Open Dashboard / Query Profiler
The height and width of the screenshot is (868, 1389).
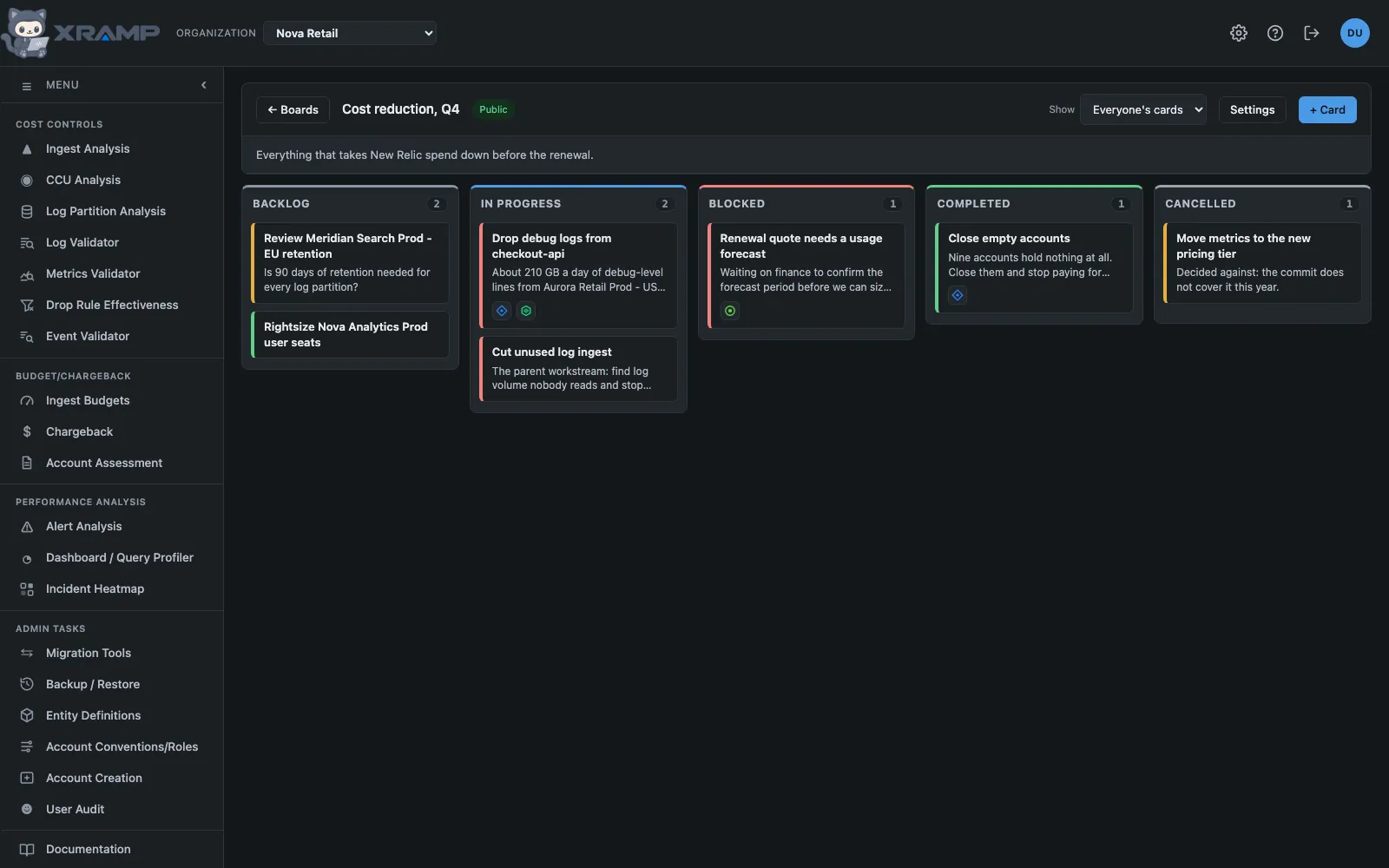coord(111,557)
